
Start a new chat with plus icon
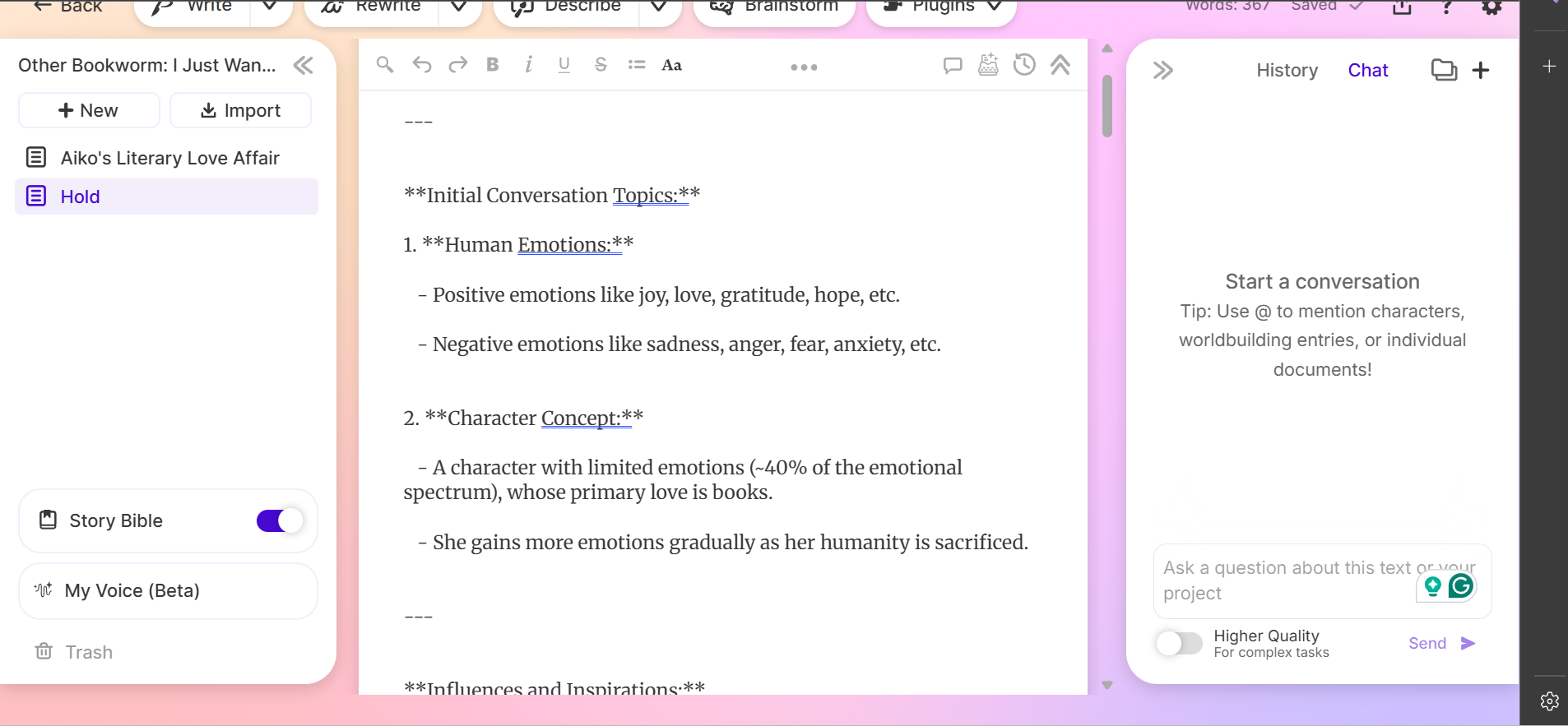(1481, 70)
